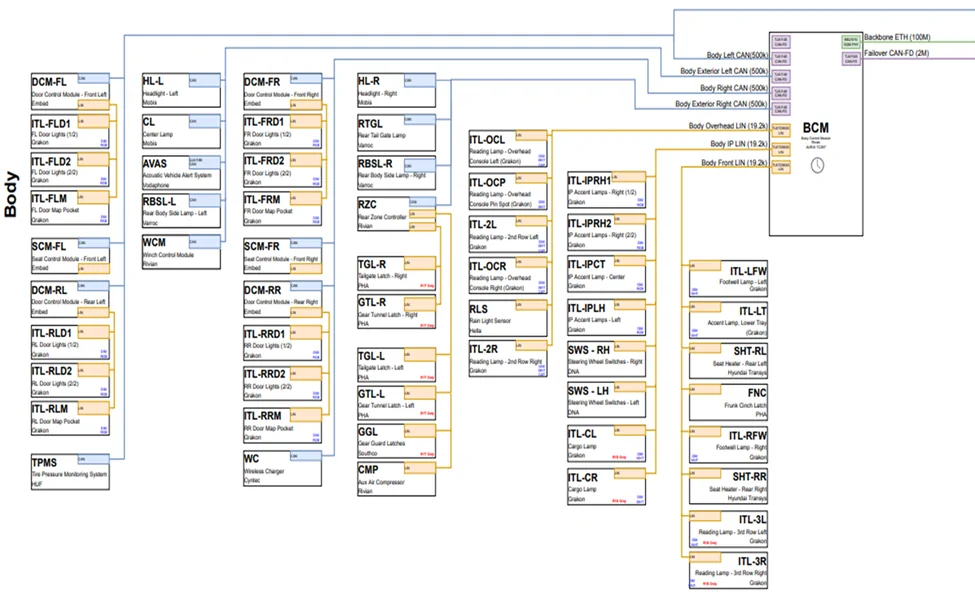Click the WCM Winch Control Module block
The image size is (975, 609).
tap(181, 252)
